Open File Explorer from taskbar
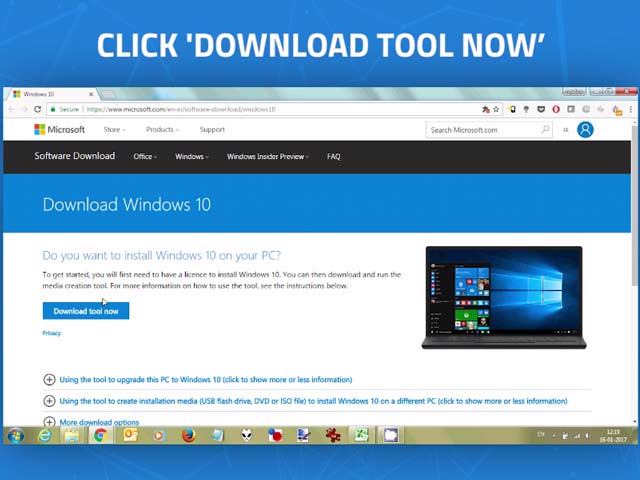640x480 pixels. (72, 436)
